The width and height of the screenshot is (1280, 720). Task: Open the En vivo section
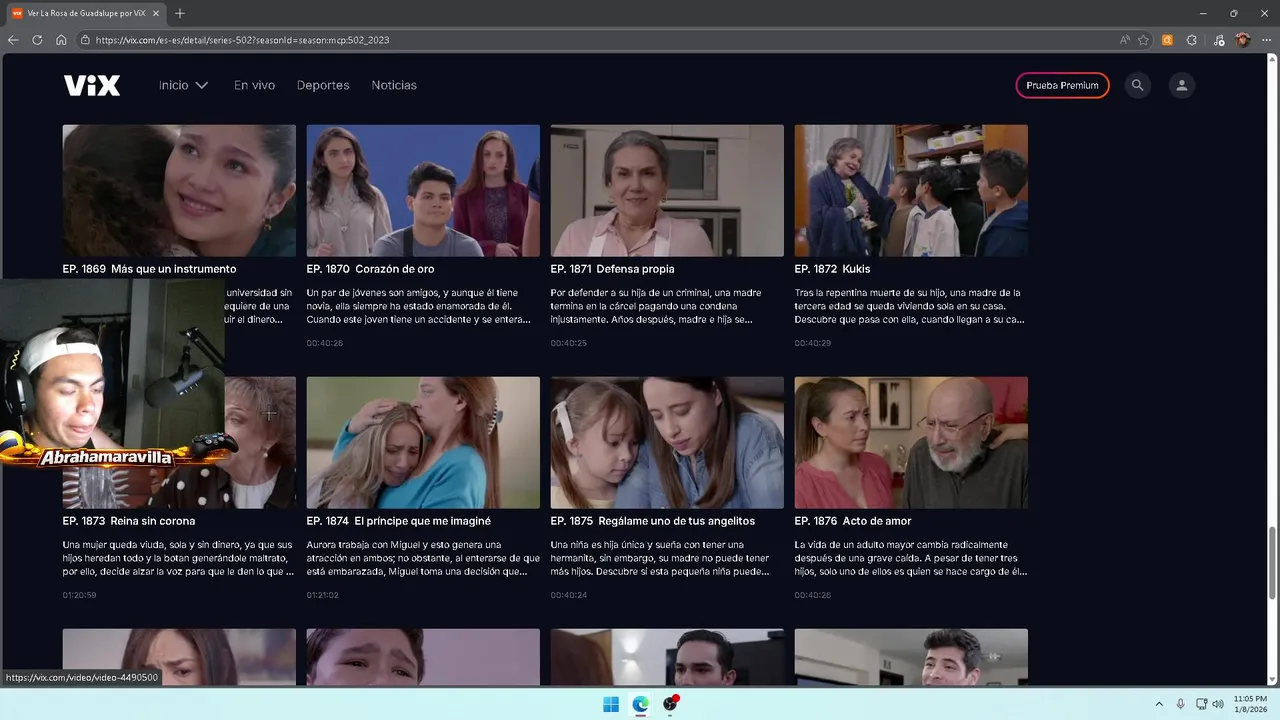pyautogui.click(x=254, y=85)
